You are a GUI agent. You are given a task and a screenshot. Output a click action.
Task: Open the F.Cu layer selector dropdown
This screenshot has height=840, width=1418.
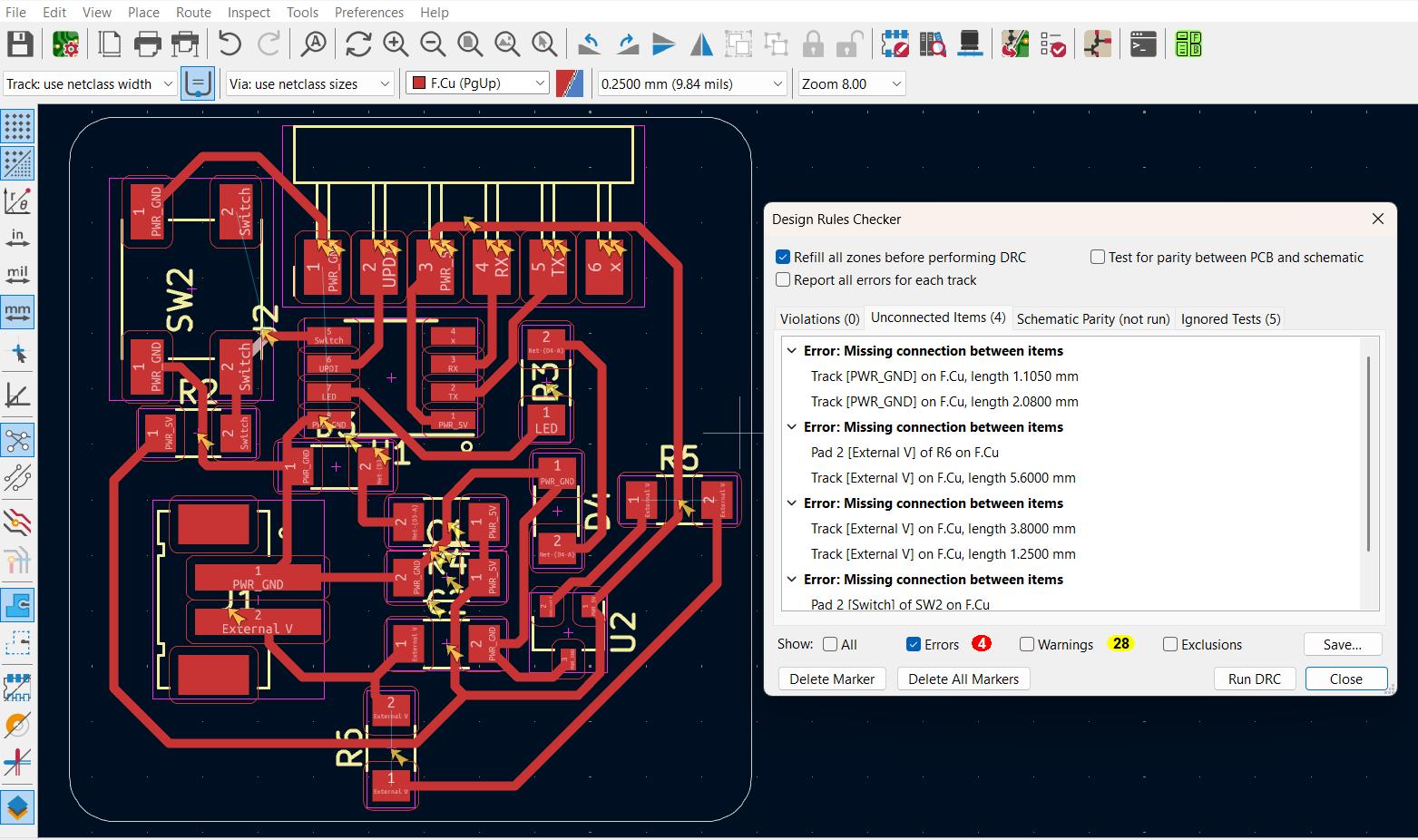pyautogui.click(x=477, y=83)
